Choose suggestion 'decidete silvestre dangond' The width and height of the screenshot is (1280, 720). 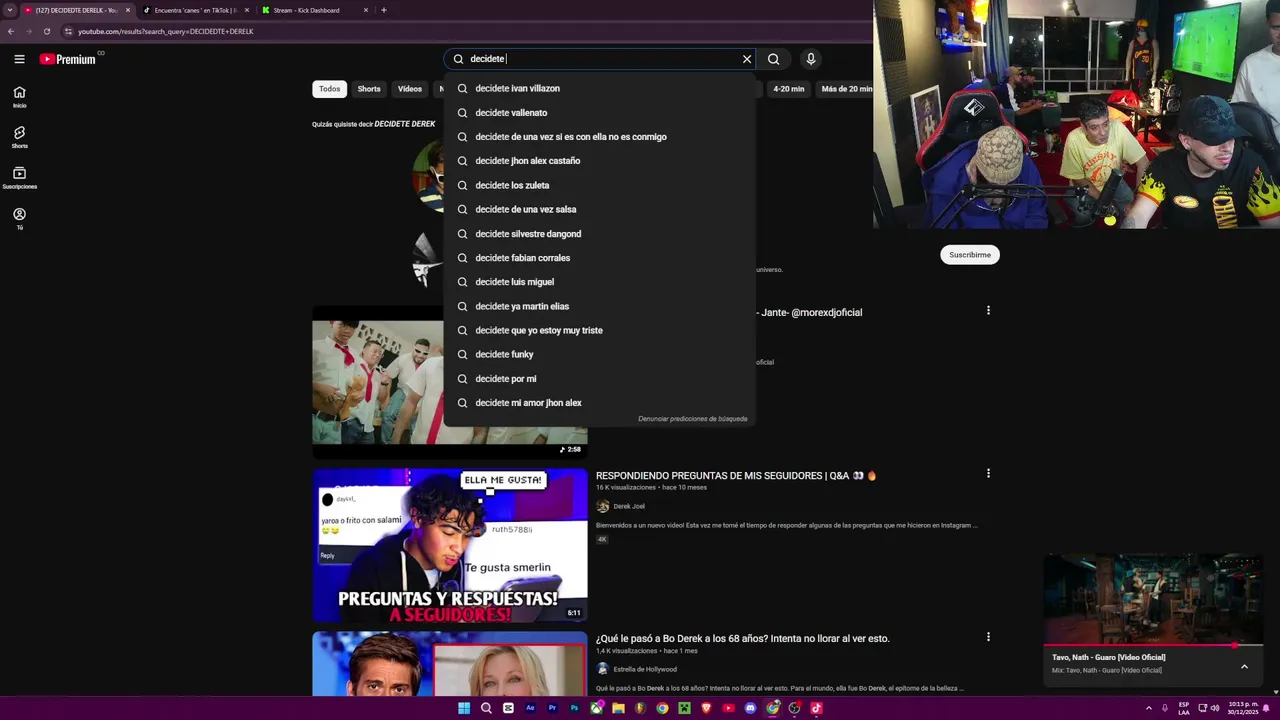[599, 234]
